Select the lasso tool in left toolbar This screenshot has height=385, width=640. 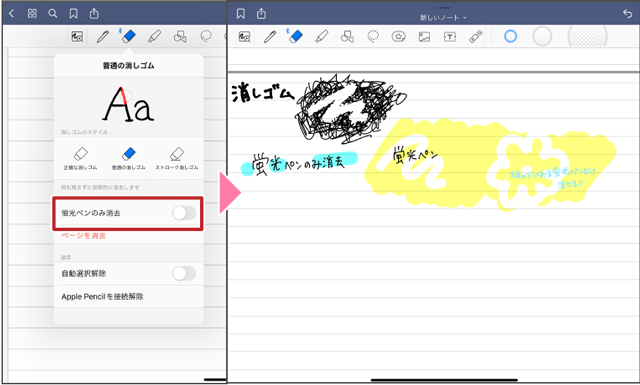pyautogui.click(x=206, y=37)
